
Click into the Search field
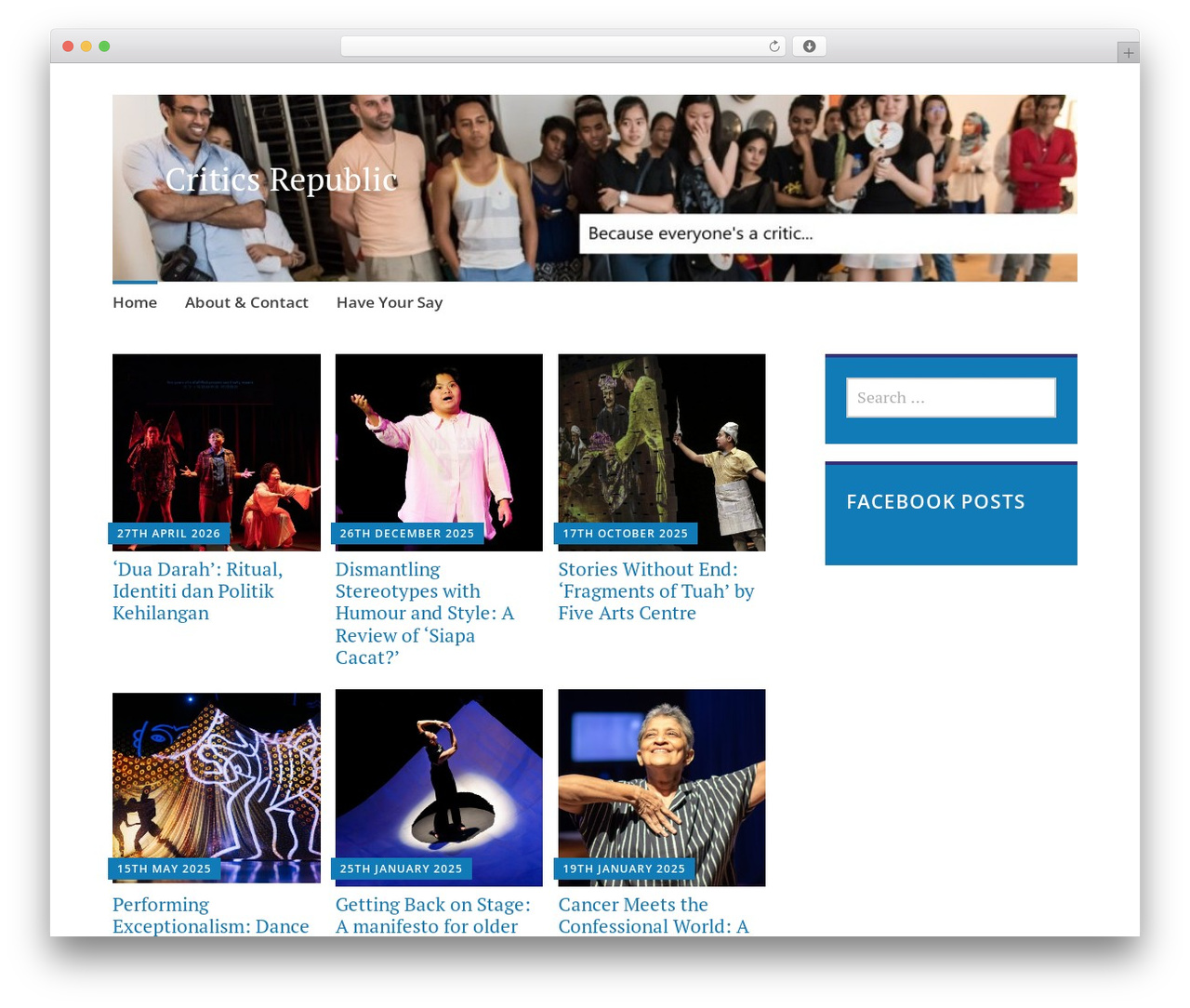951,398
